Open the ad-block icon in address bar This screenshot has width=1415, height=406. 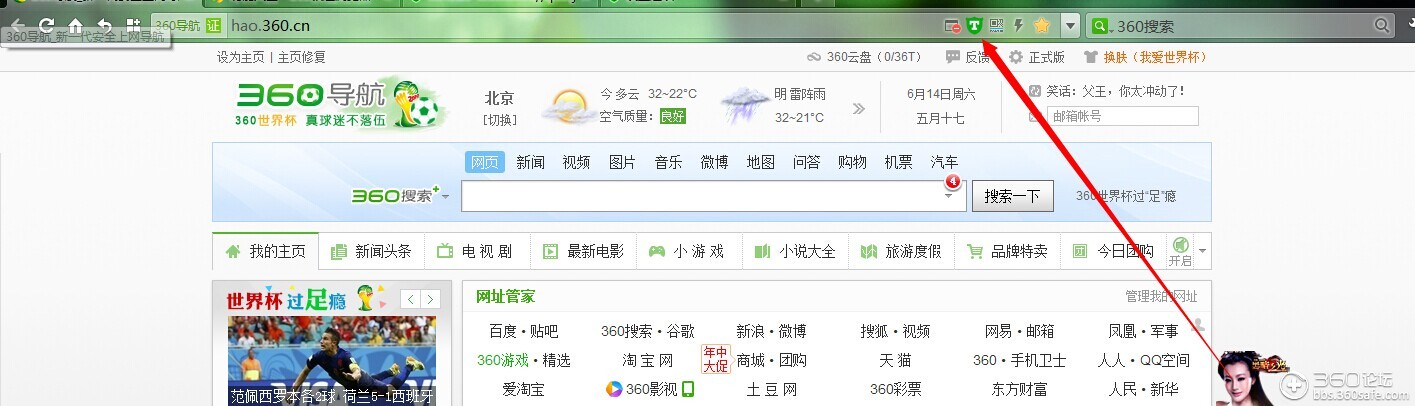click(x=953, y=26)
